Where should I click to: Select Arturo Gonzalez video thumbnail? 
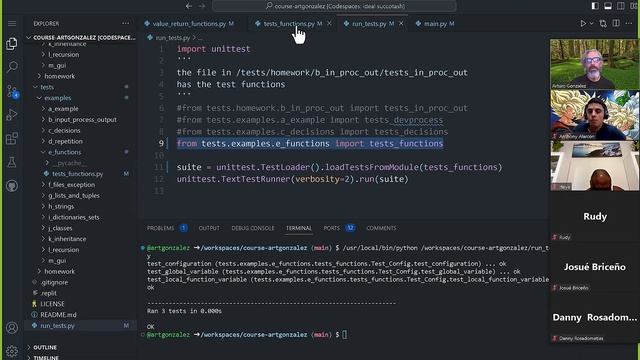[x=595, y=64]
